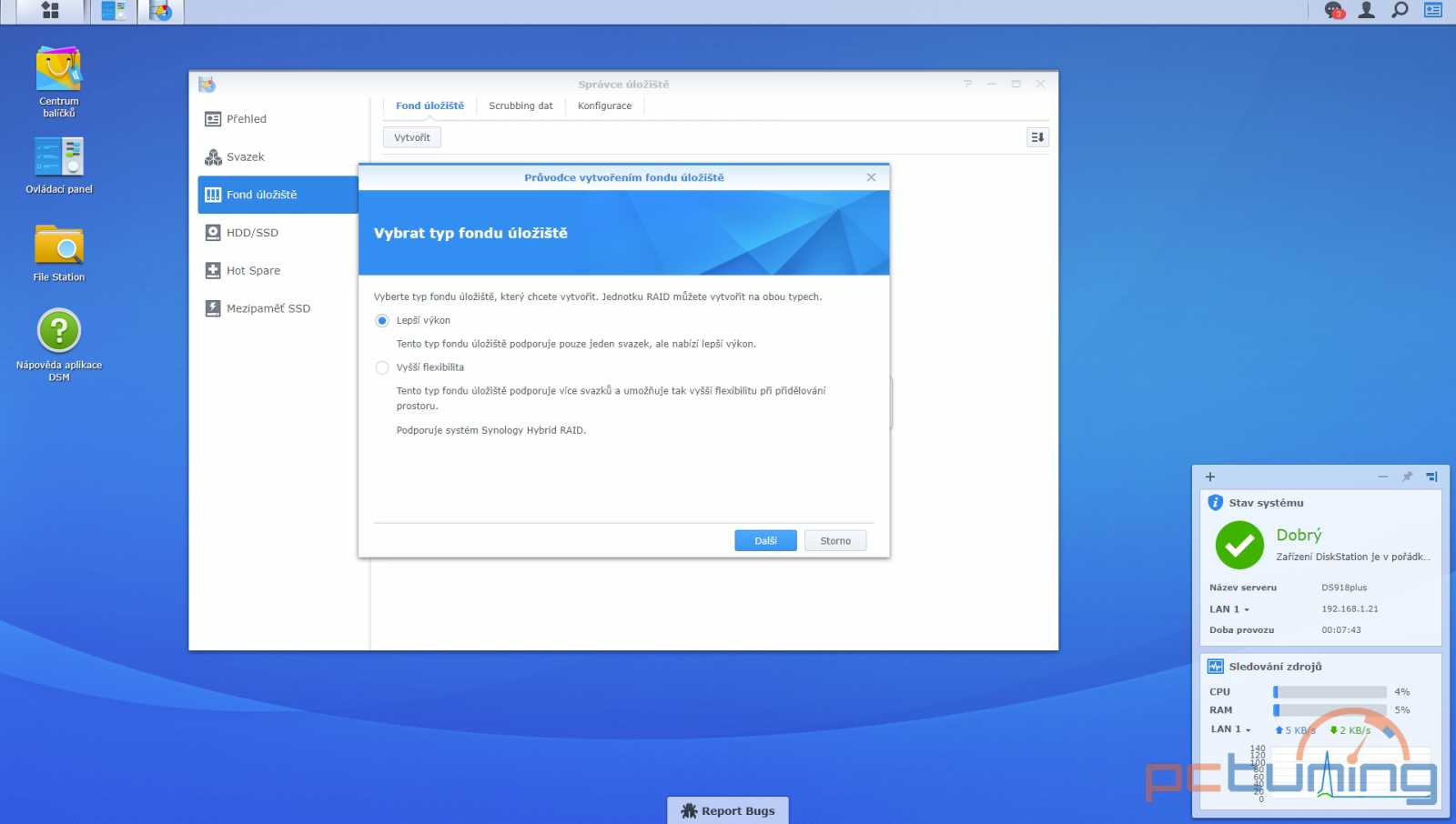Click the CPU 4% value
The height and width of the screenshot is (824, 1456).
point(1401,692)
